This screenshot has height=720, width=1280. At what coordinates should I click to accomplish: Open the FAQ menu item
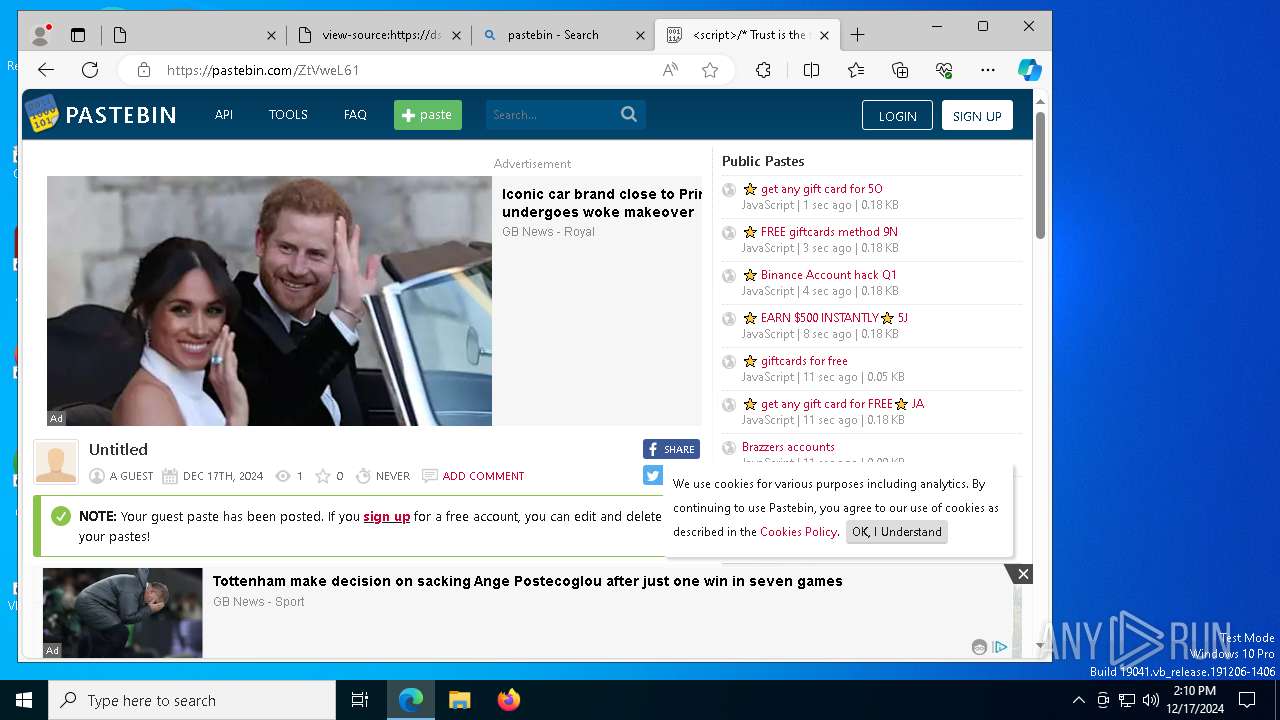tap(355, 115)
